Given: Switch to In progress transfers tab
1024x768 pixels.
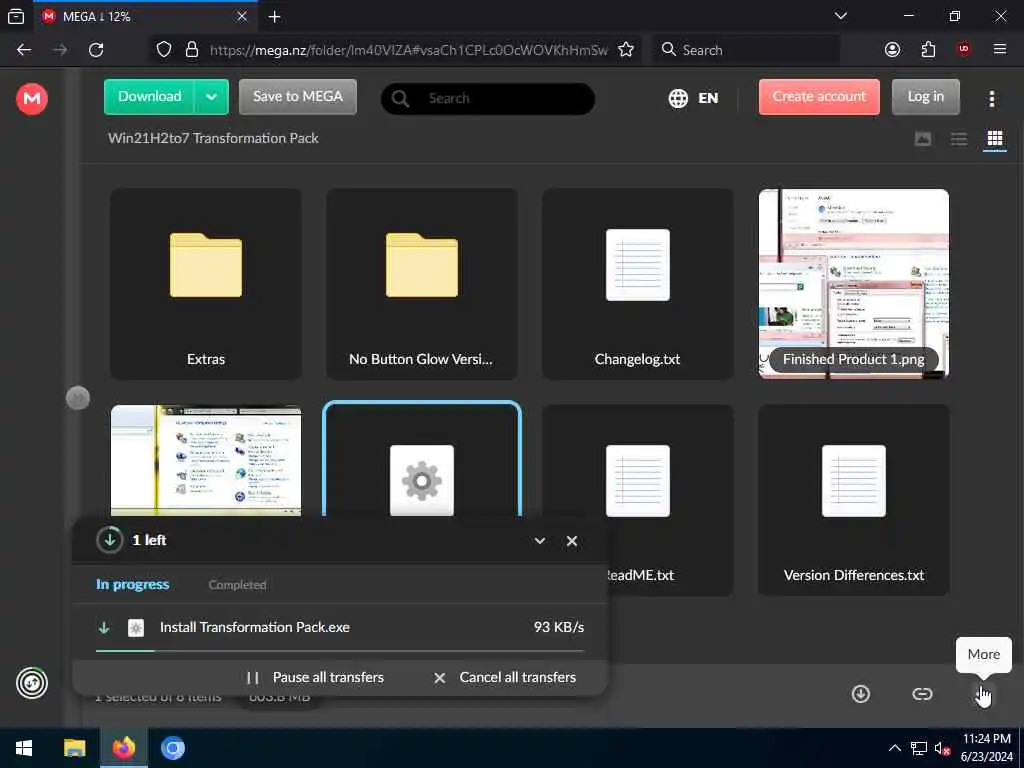Looking at the screenshot, I should 133,584.
